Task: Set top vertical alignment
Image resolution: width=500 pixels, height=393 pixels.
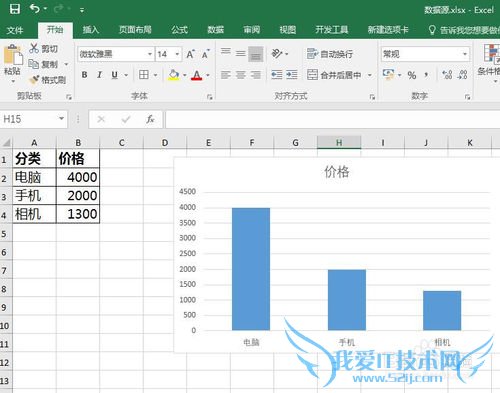Action: click(226, 51)
